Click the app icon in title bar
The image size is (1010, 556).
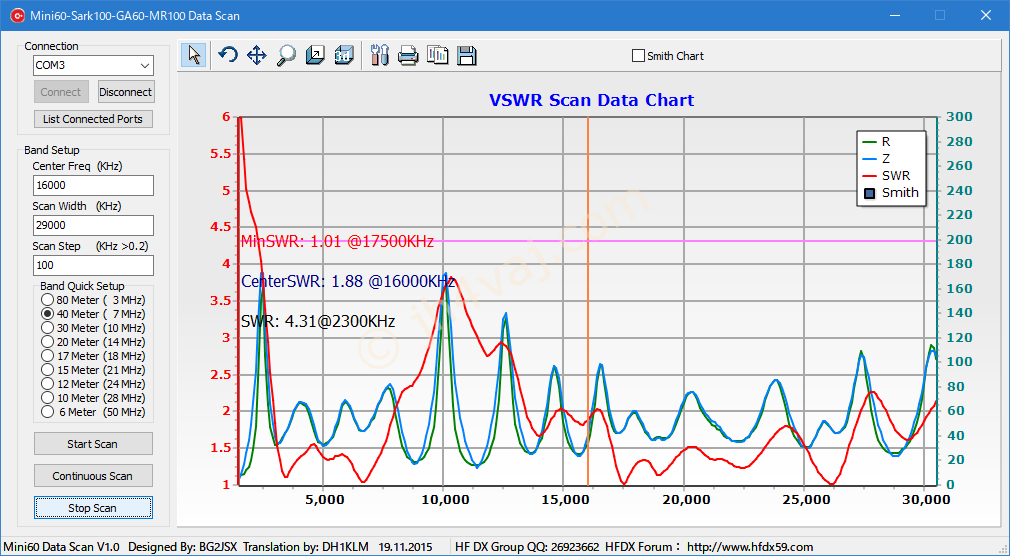coord(17,15)
